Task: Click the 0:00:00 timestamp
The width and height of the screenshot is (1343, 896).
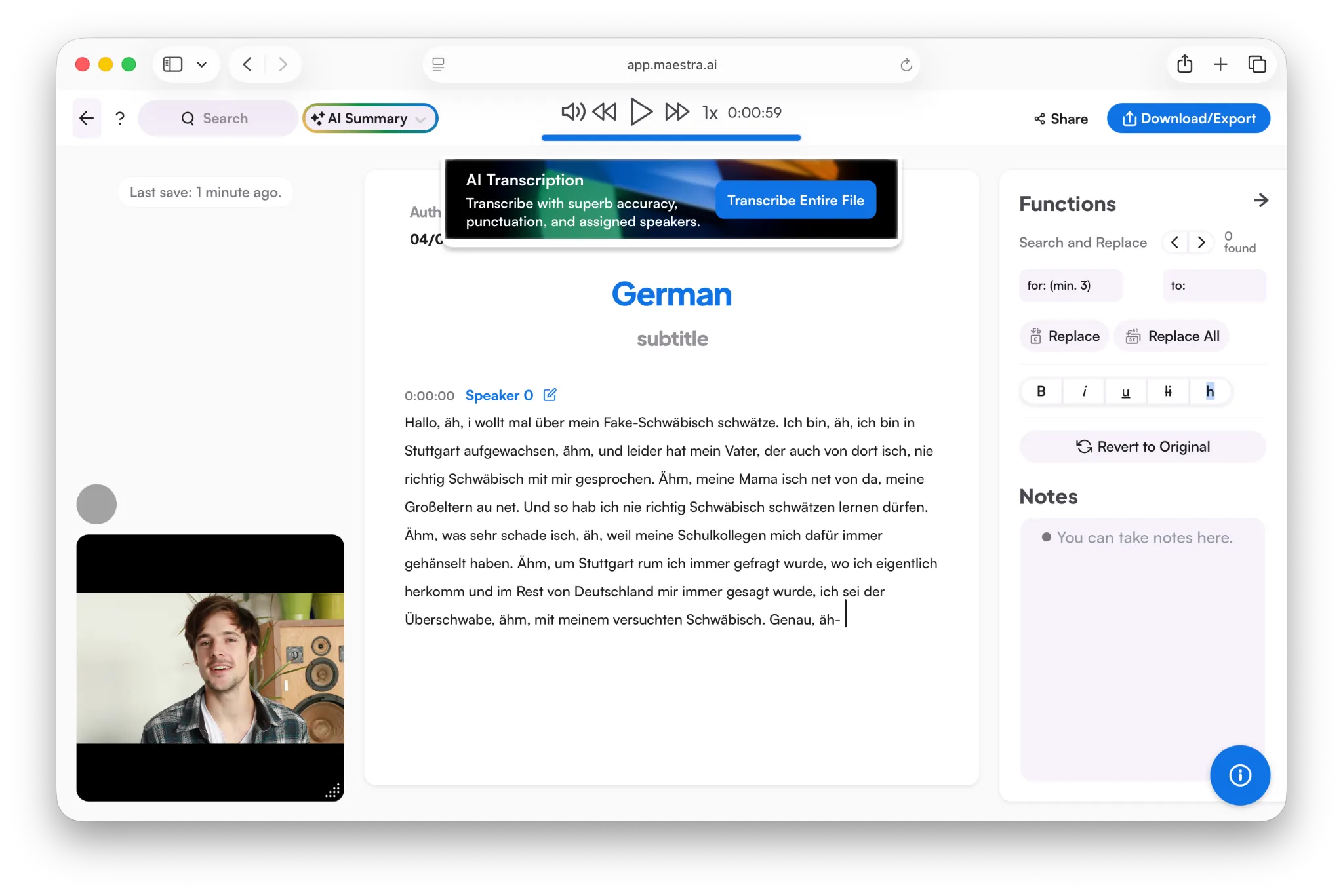Action: click(429, 395)
